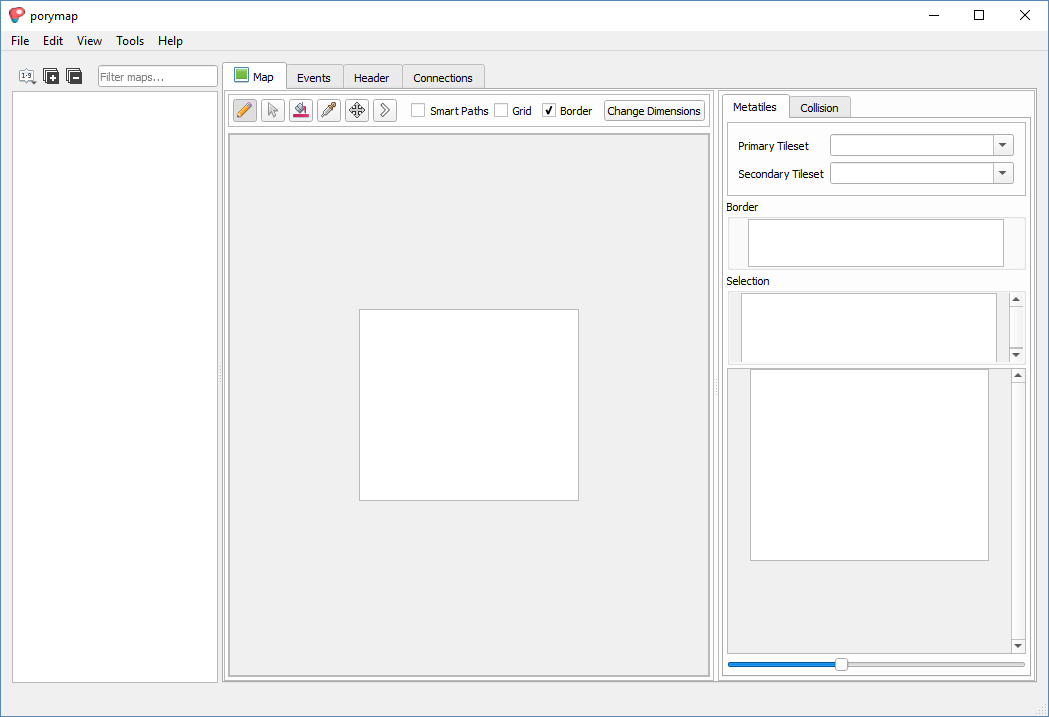Switch to the Connections tab

[443, 78]
